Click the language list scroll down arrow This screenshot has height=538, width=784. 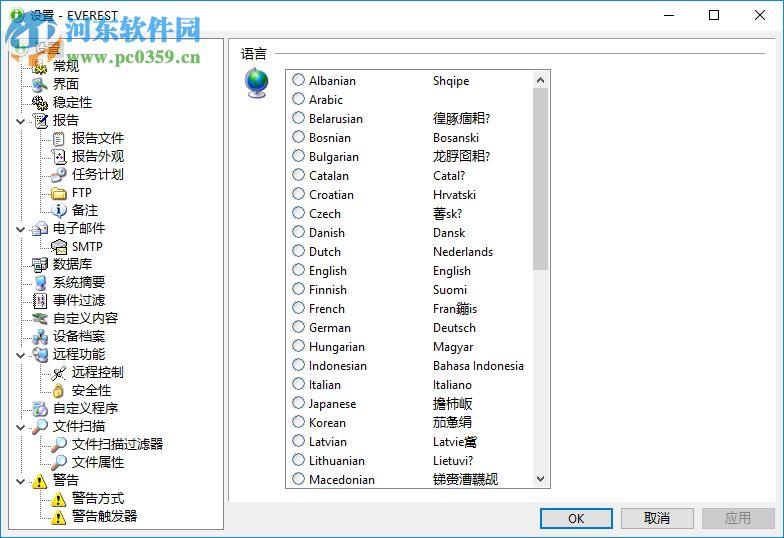tap(540, 478)
